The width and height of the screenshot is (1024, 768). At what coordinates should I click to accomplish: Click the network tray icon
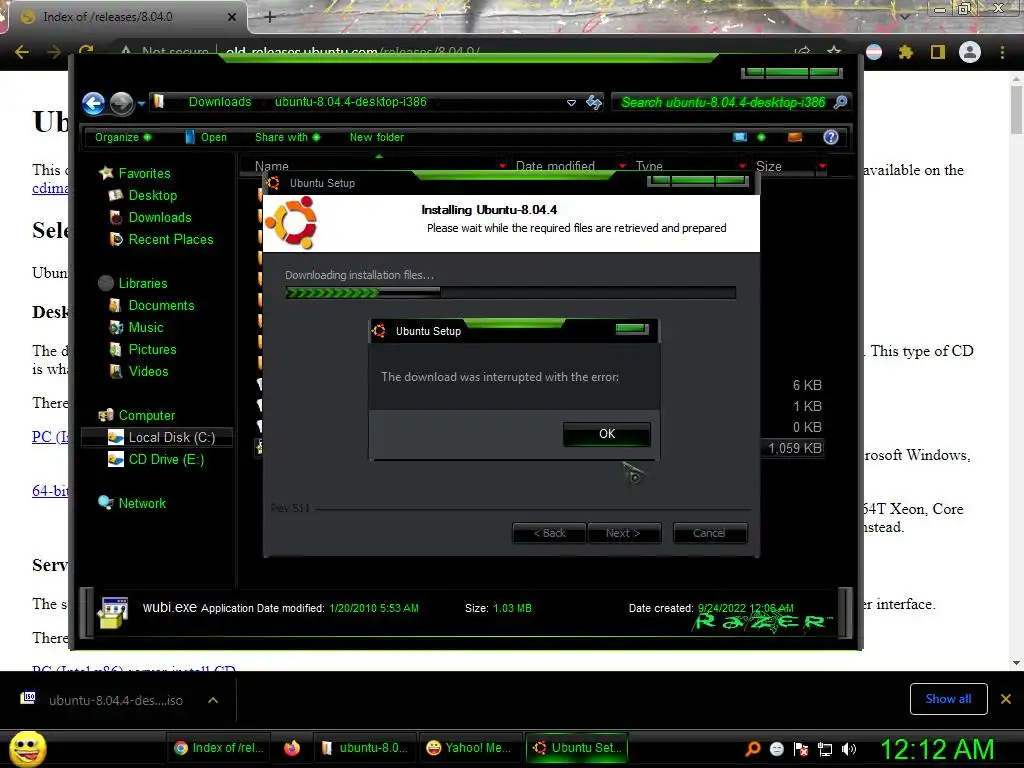click(x=825, y=749)
